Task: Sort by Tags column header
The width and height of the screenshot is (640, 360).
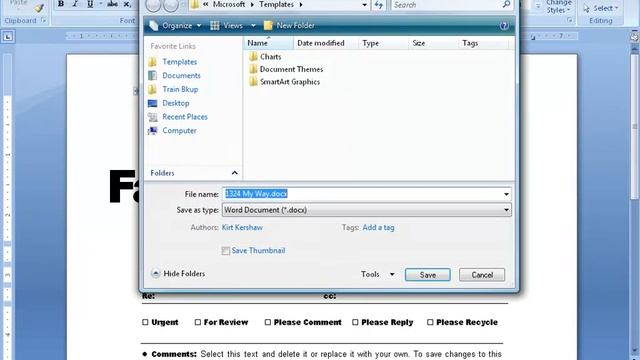Action: 484,43
